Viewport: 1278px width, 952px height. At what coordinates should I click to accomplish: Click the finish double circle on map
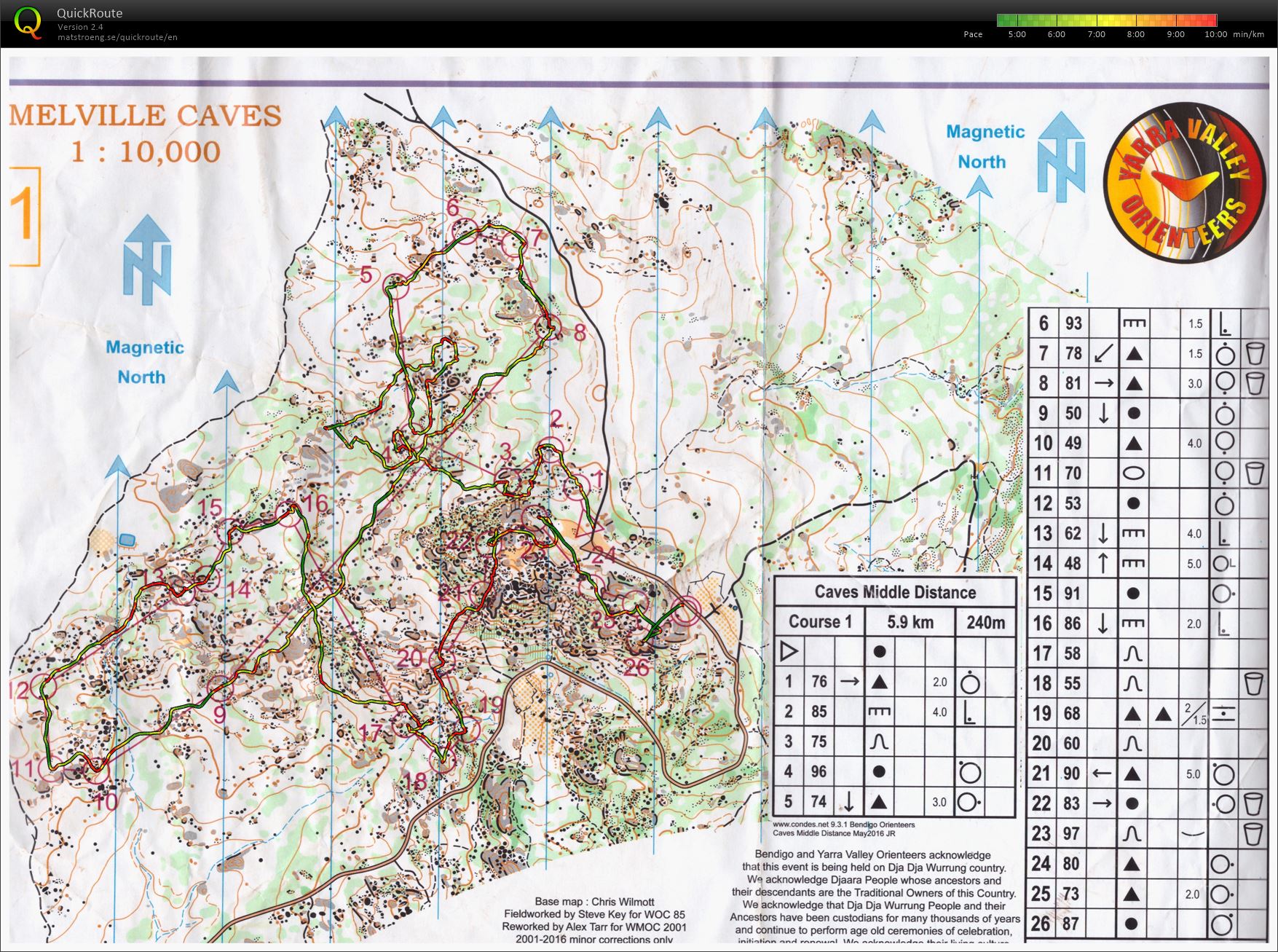pyautogui.click(x=685, y=610)
